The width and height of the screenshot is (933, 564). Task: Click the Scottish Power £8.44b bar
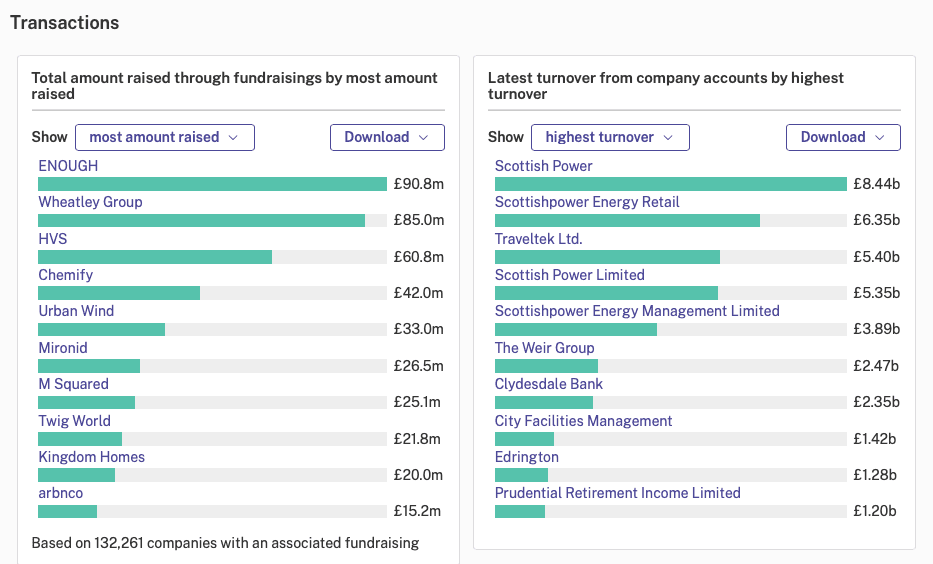671,184
